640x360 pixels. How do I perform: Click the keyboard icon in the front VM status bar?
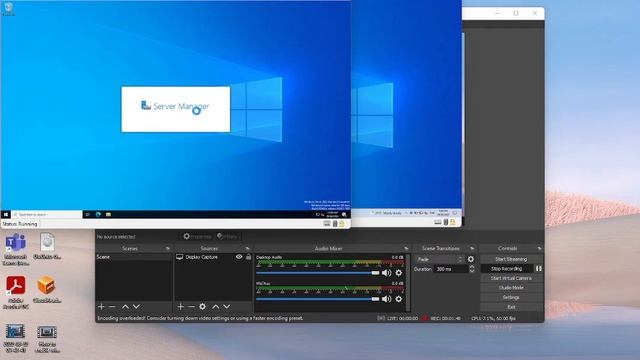click(x=327, y=224)
